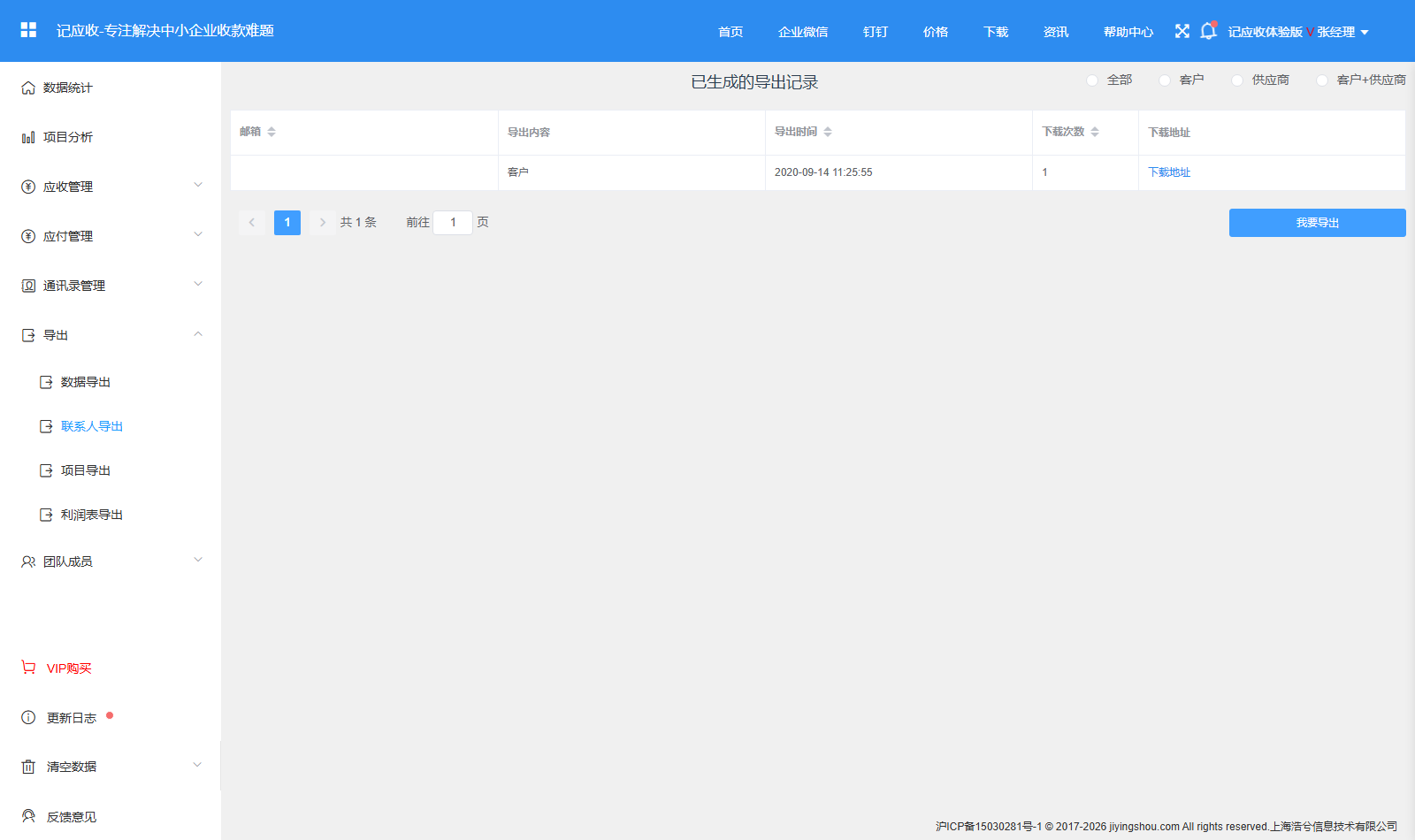Viewport: 1415px width, 840px height.
Task: Click the VIP购买 shopping cart icon
Action: click(x=28, y=668)
